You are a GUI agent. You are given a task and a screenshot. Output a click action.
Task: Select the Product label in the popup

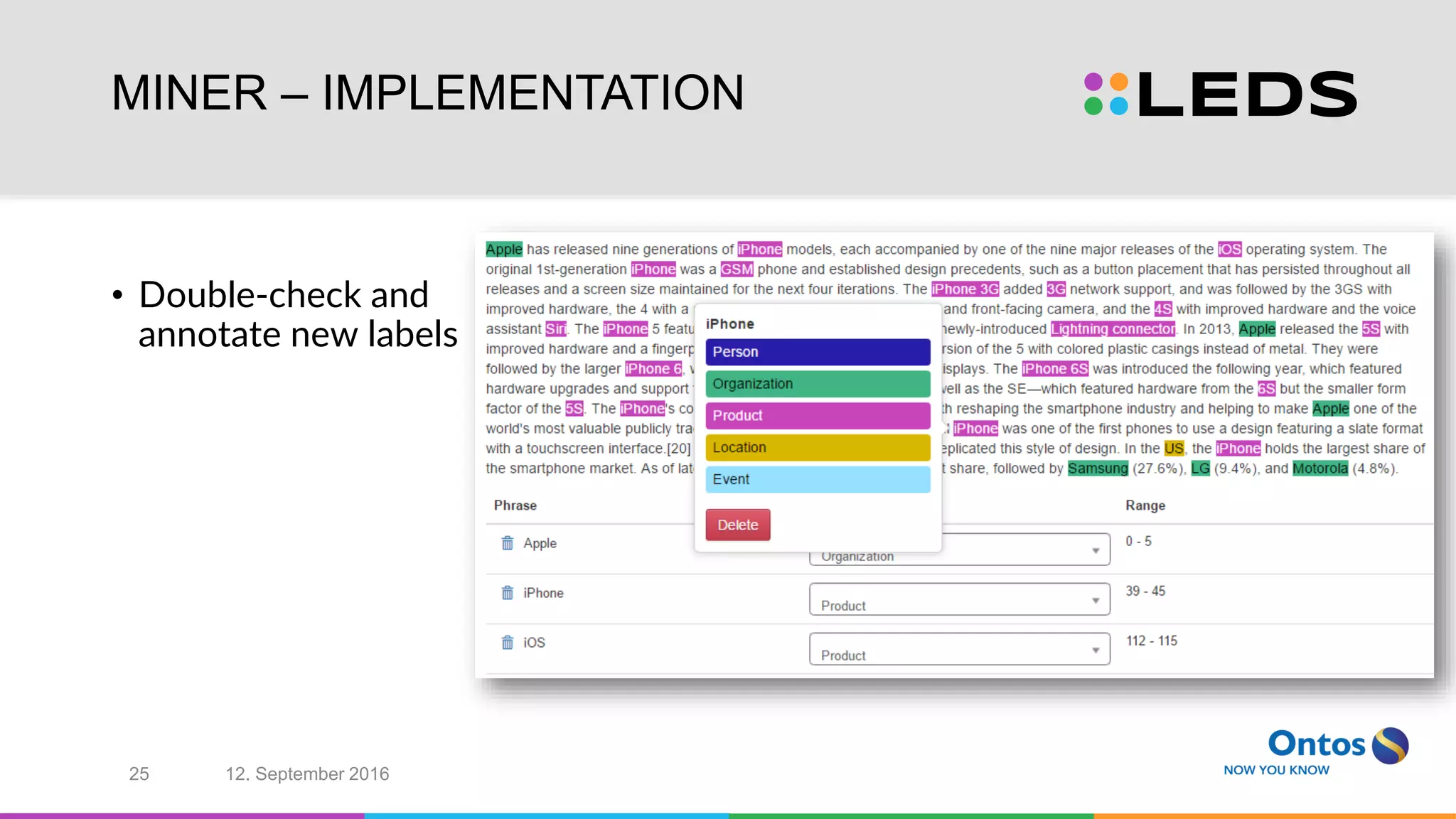point(818,416)
